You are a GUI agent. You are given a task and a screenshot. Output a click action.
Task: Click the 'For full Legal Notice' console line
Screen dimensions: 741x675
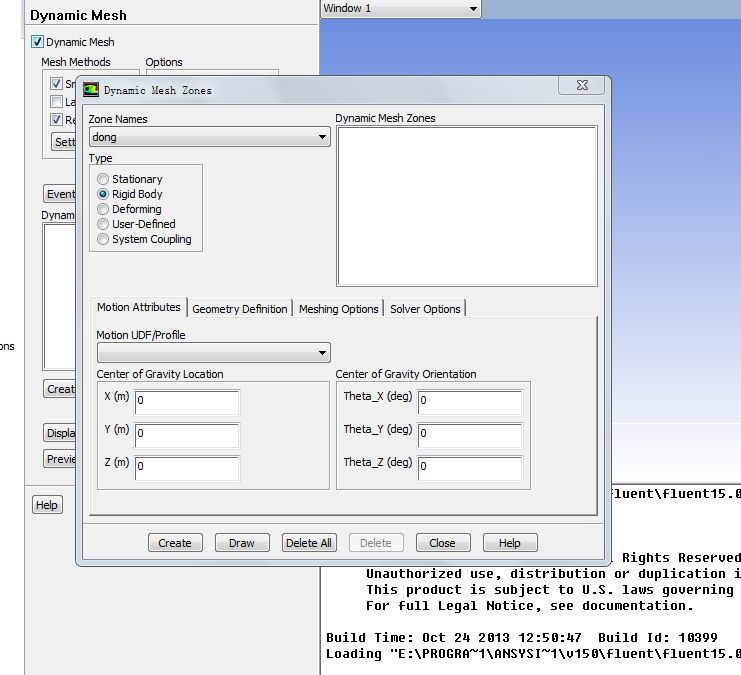coord(530,606)
